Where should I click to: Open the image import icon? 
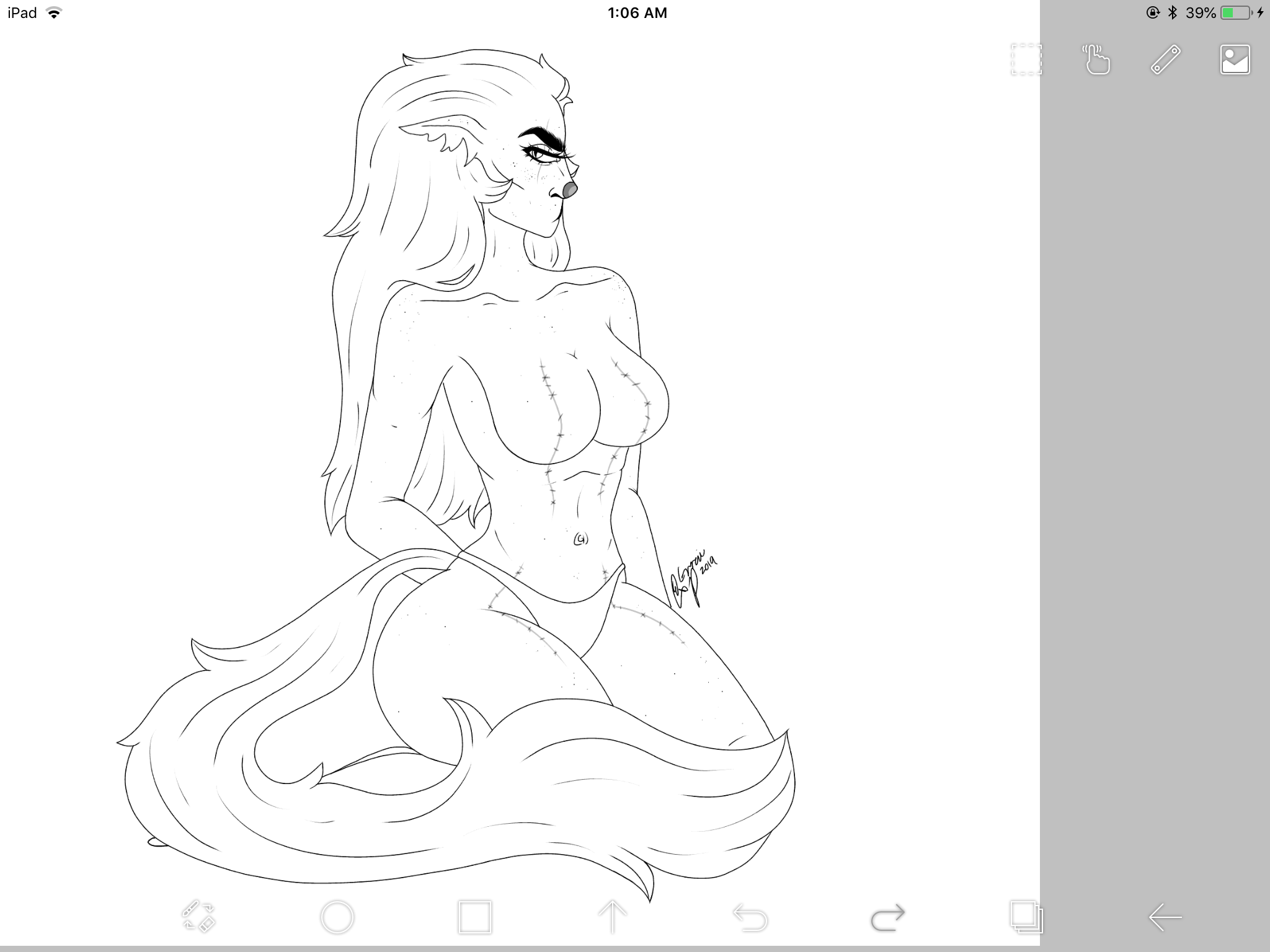1235,60
